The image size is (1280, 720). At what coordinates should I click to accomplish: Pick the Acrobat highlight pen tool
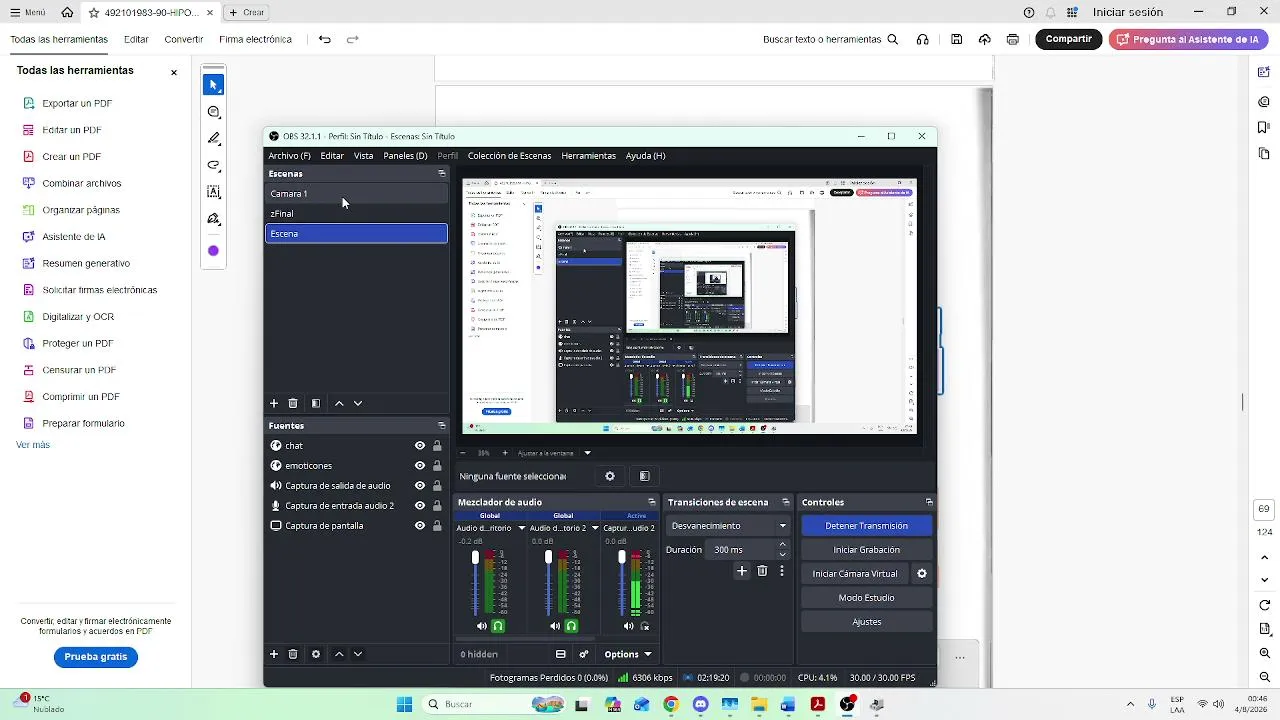213,139
